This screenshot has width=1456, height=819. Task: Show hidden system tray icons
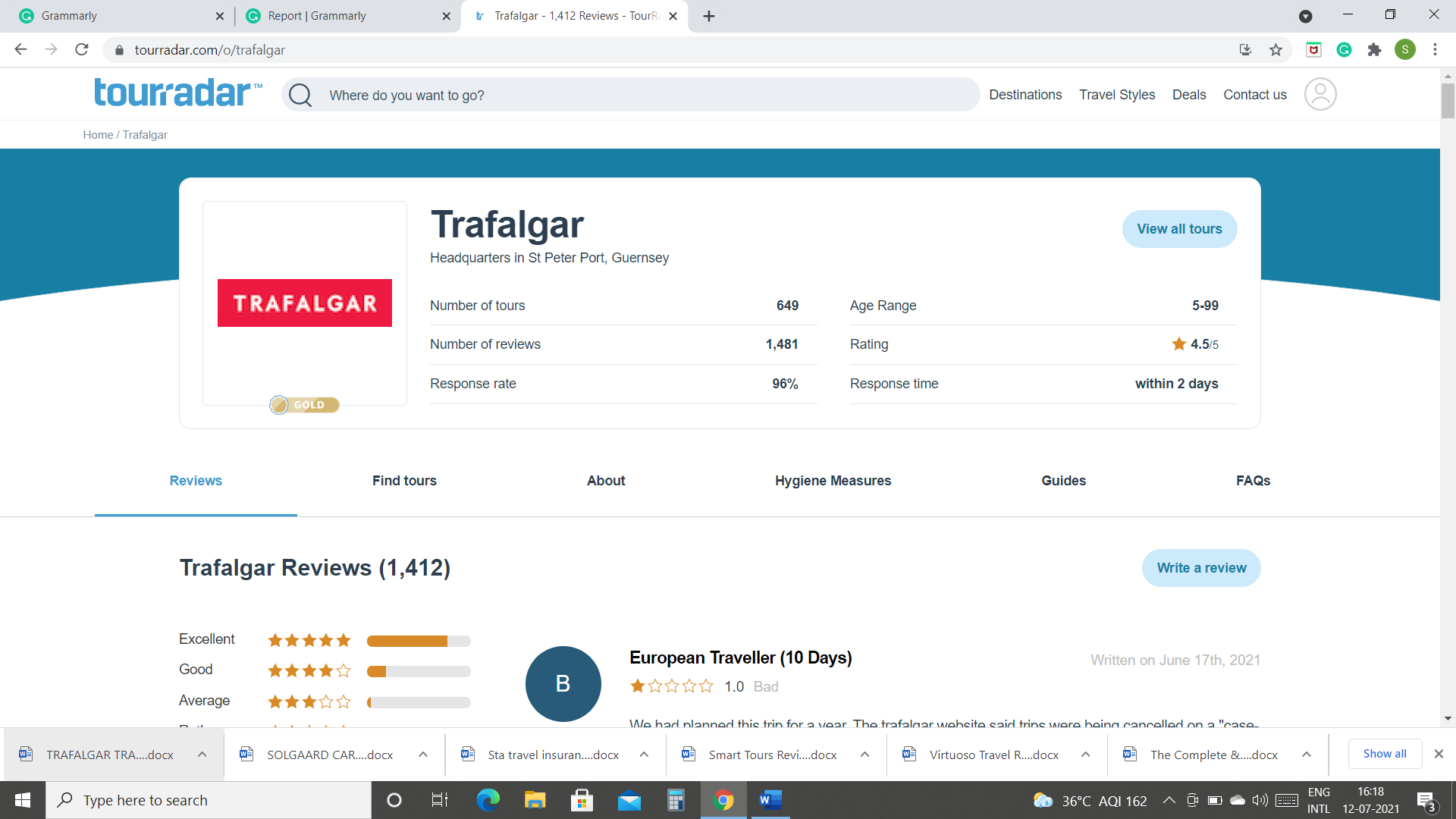(1169, 800)
